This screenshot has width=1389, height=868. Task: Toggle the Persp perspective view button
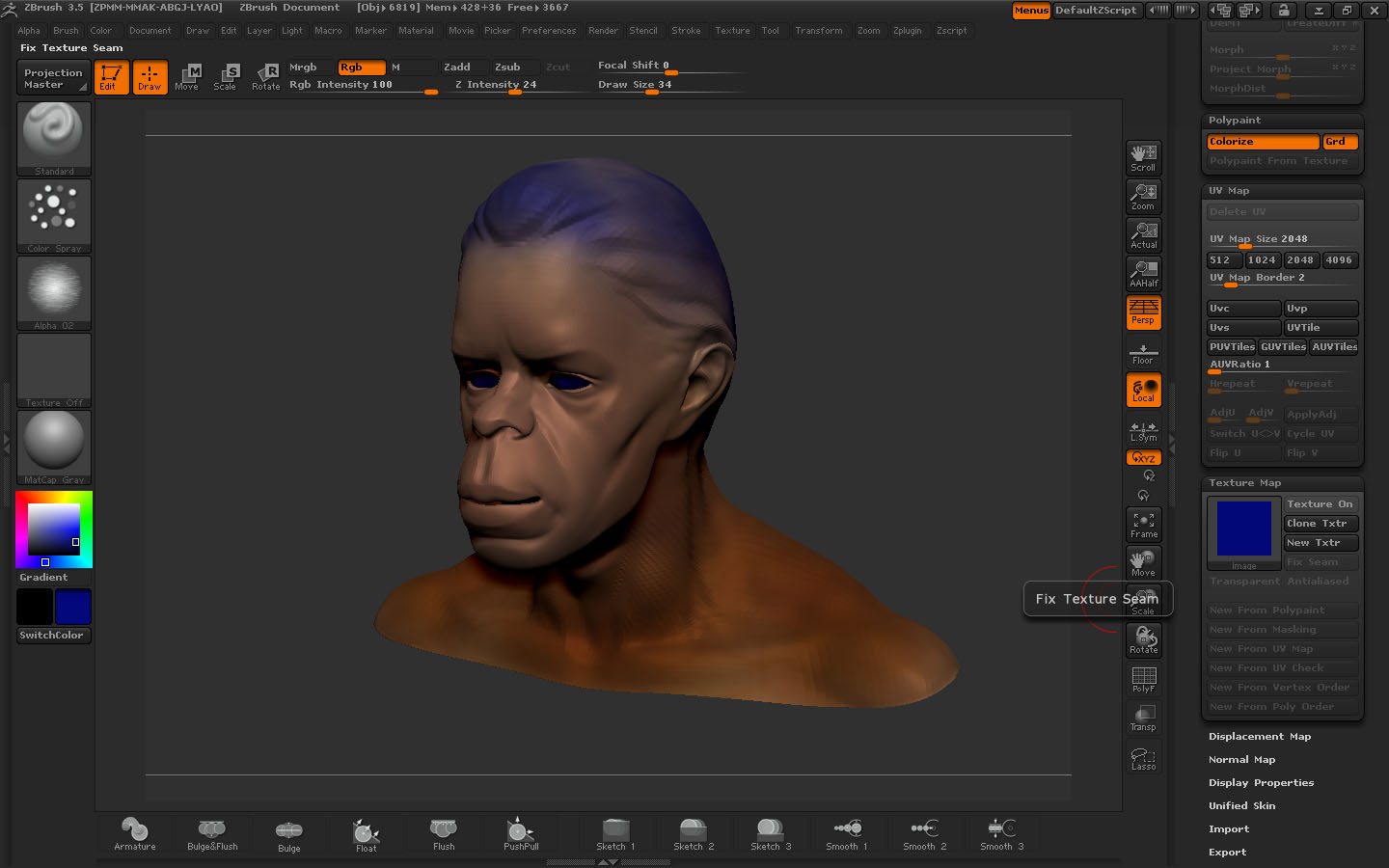click(1143, 312)
